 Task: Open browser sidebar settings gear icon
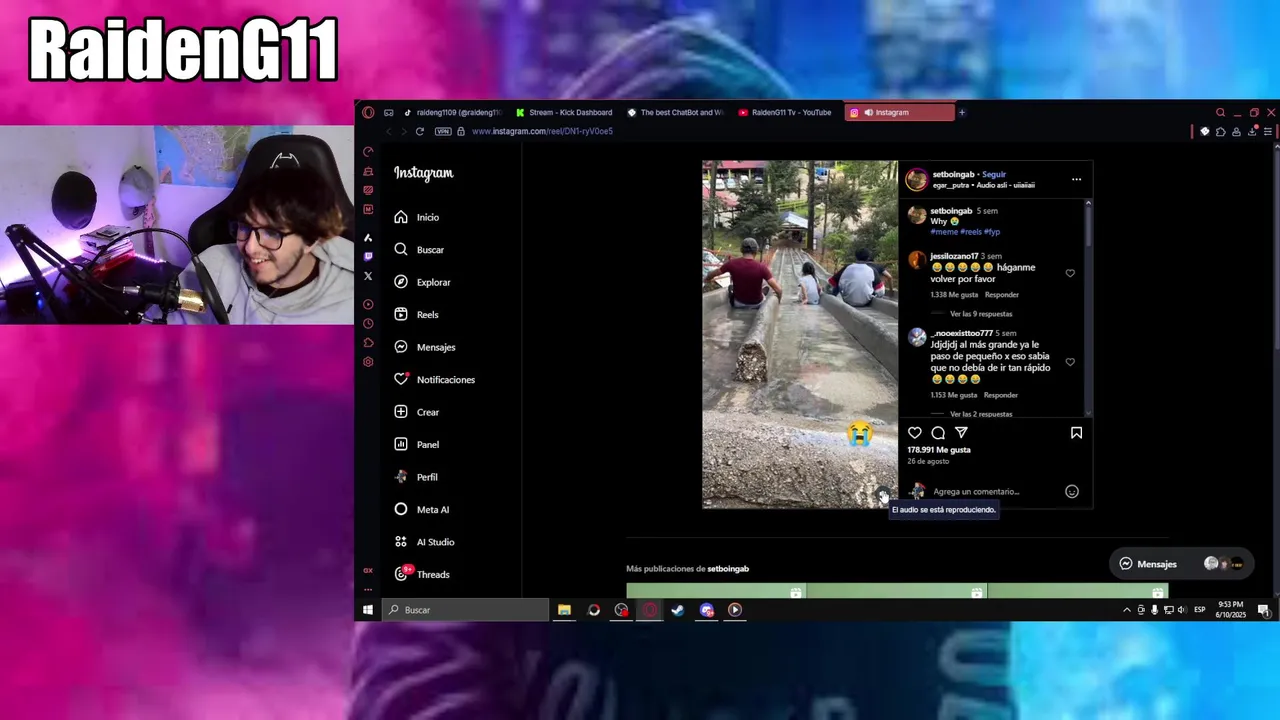click(368, 362)
